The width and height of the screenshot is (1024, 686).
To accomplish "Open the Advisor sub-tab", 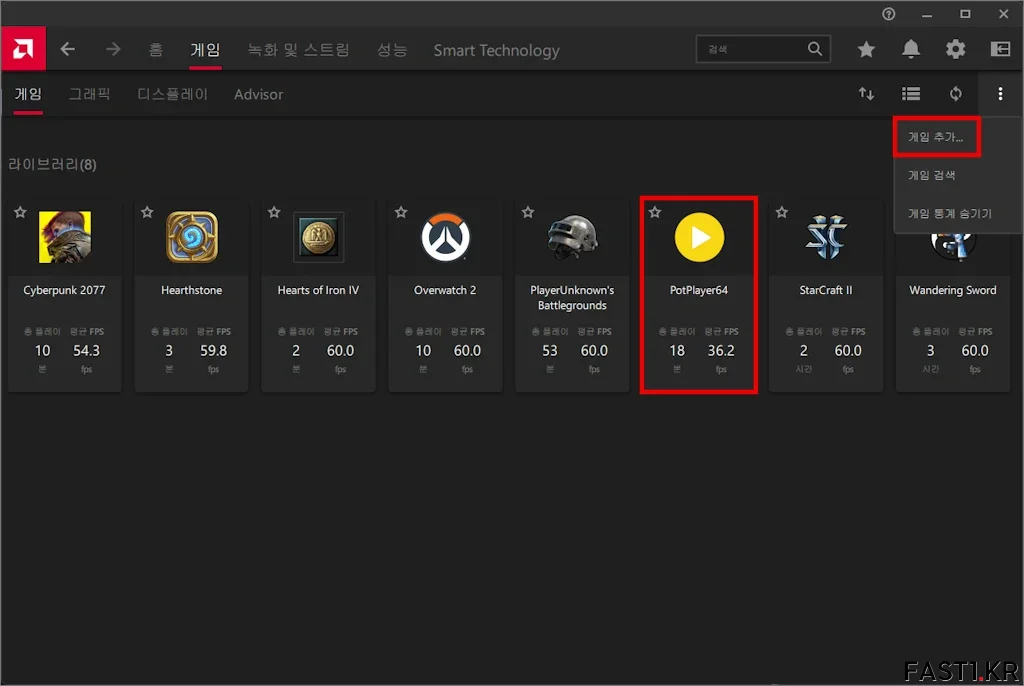I will 259,94.
